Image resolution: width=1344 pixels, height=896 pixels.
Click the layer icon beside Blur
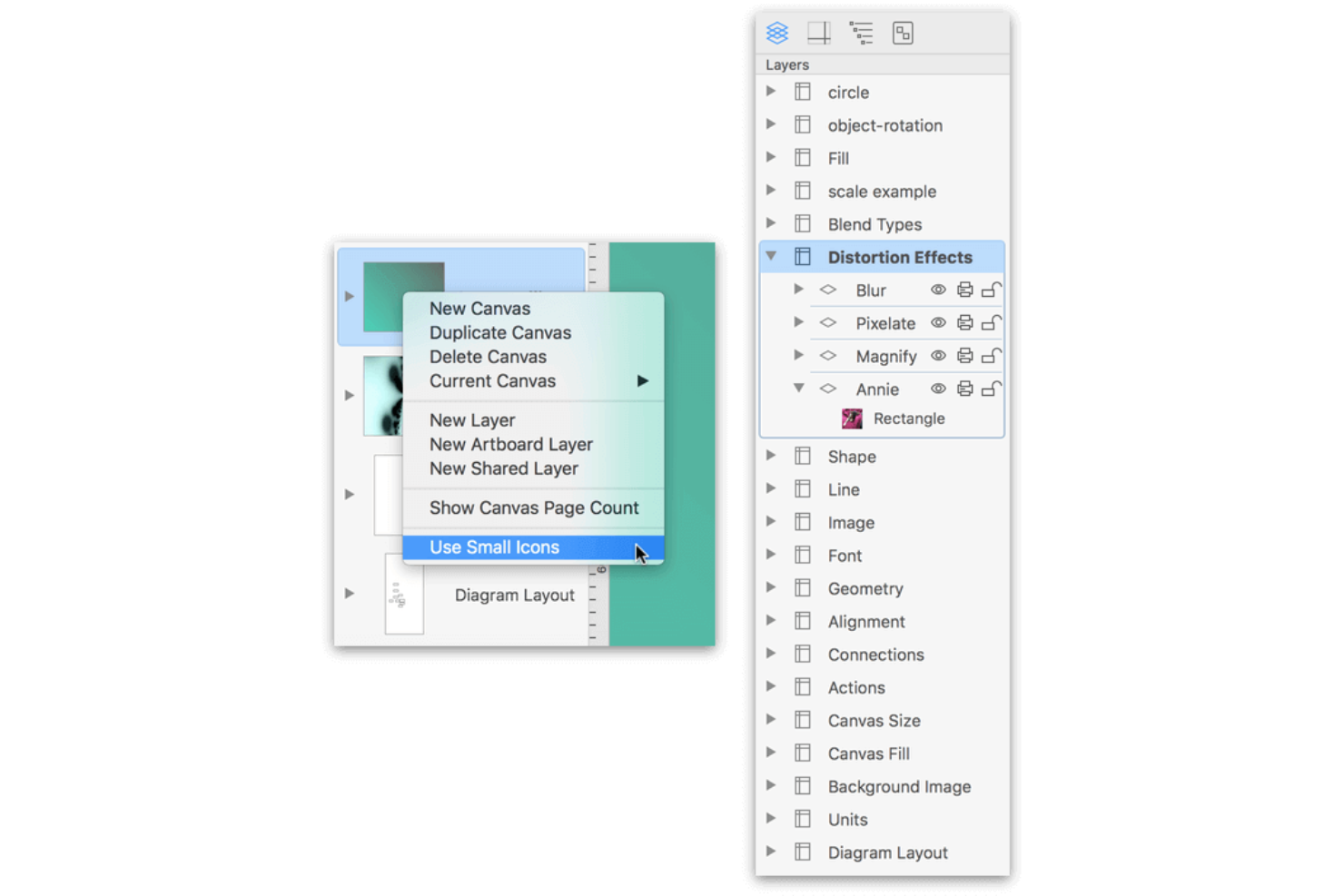(828, 290)
